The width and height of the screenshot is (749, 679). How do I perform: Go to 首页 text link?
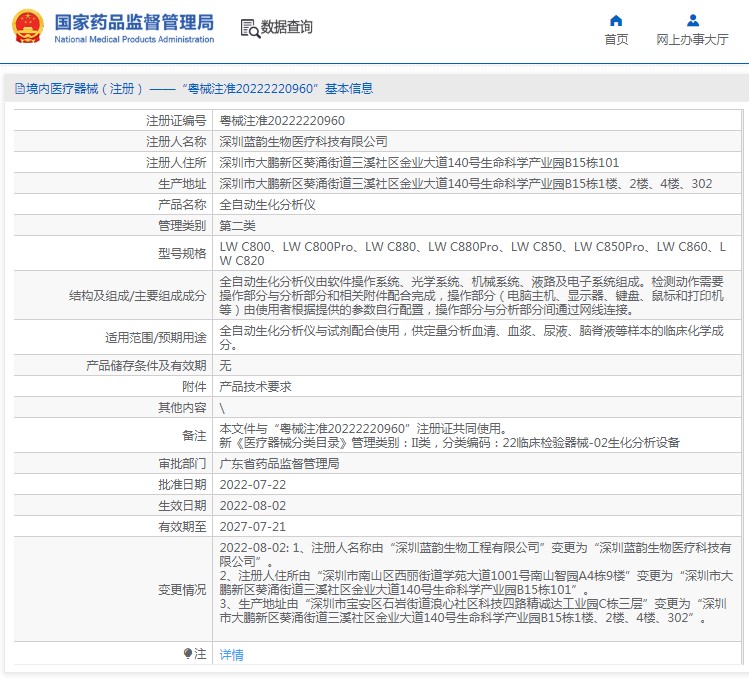616,40
